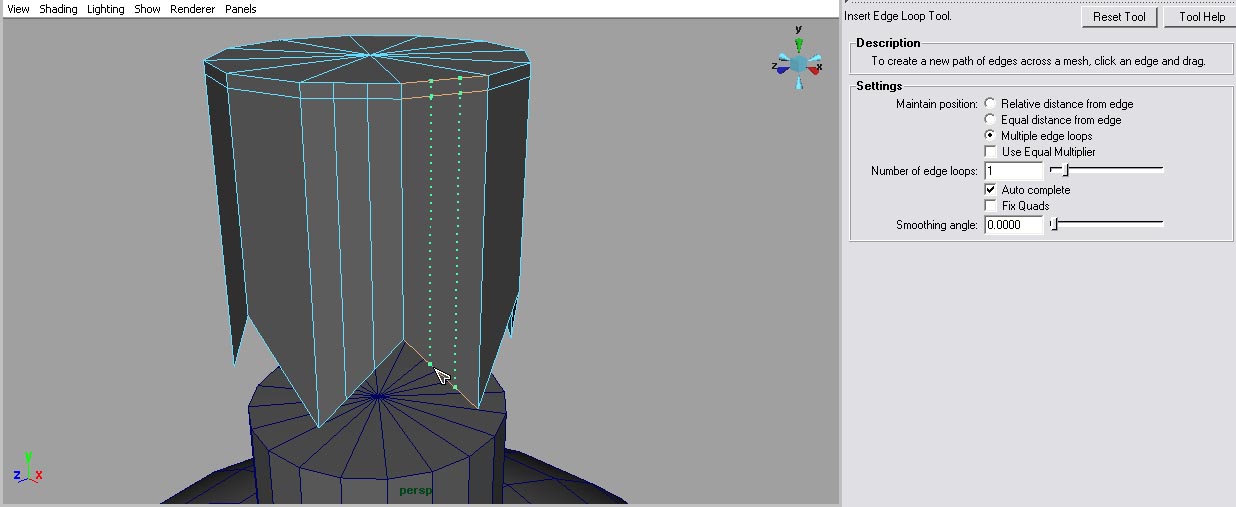Select Relative distance from edge option
This screenshot has width=1236, height=507.
(x=990, y=104)
